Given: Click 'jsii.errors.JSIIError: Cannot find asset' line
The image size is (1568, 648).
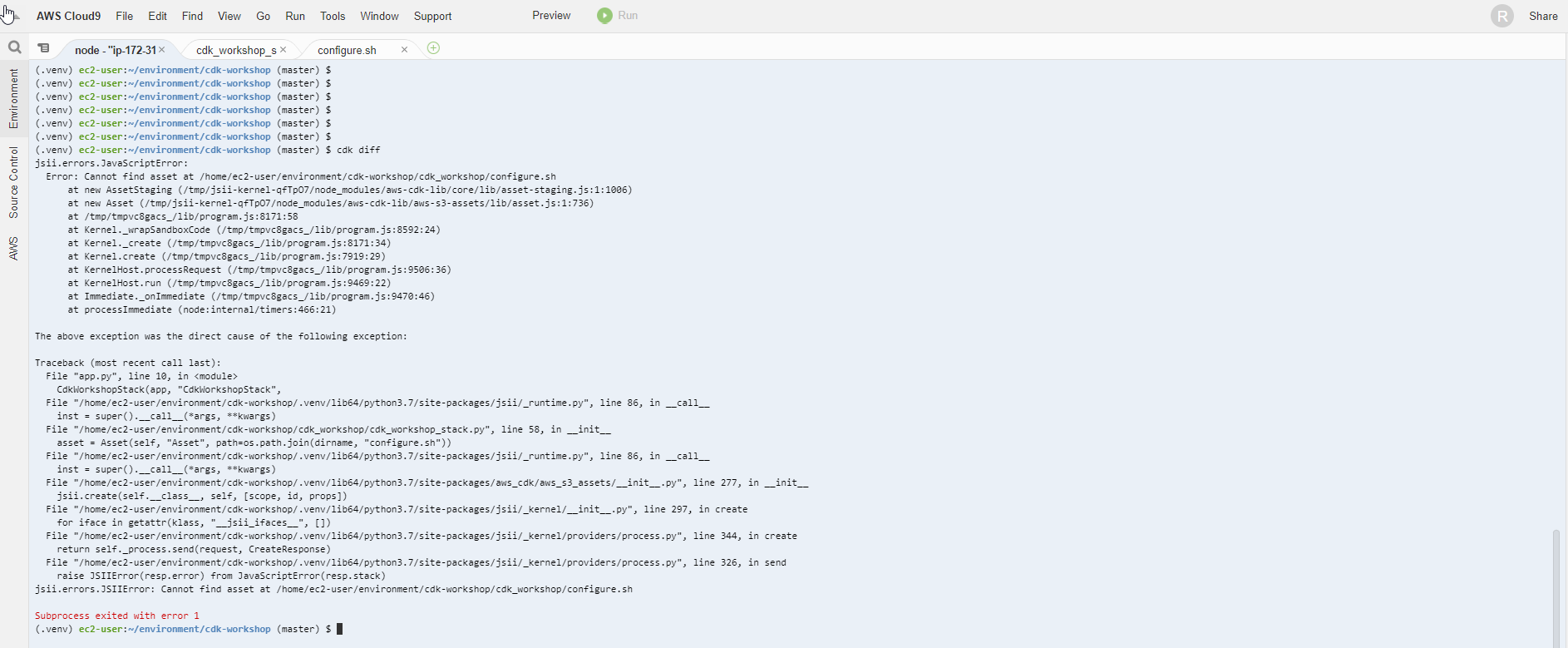Looking at the screenshot, I should pyautogui.click(x=333, y=589).
